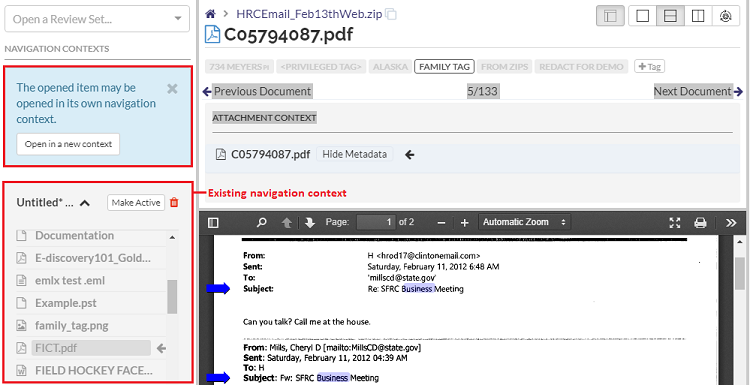Toggle the ALASKA tag
Screen dimensions: 750x385
point(390,66)
